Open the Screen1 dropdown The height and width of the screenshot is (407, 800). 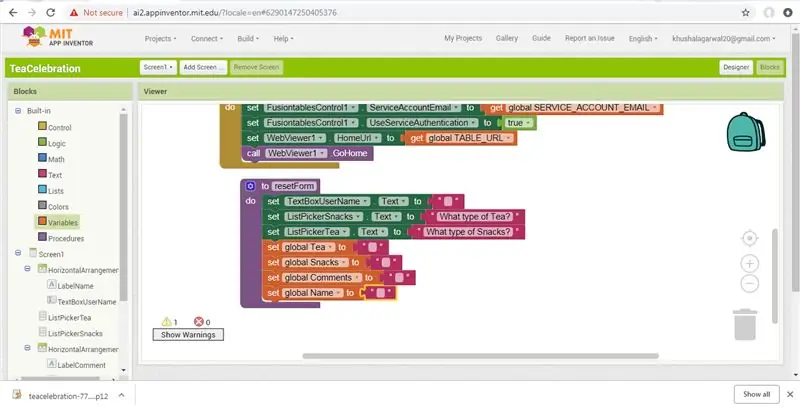158,67
